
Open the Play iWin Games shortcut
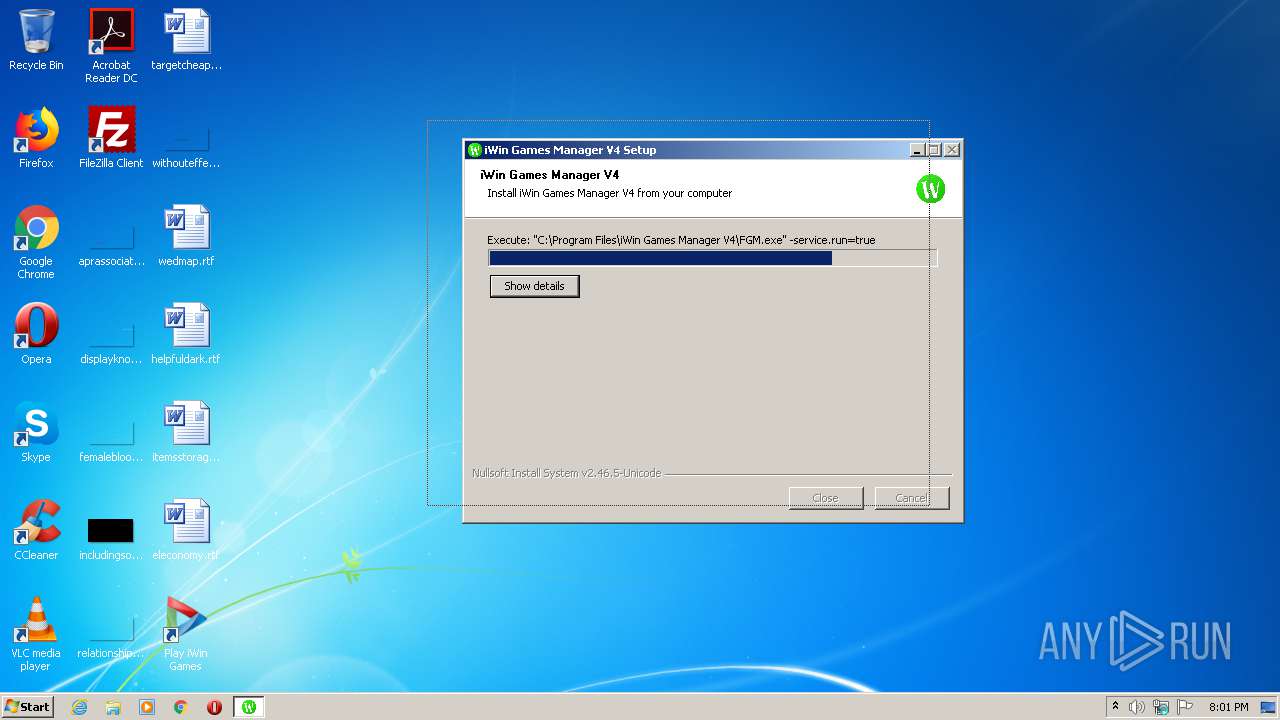pos(186,634)
